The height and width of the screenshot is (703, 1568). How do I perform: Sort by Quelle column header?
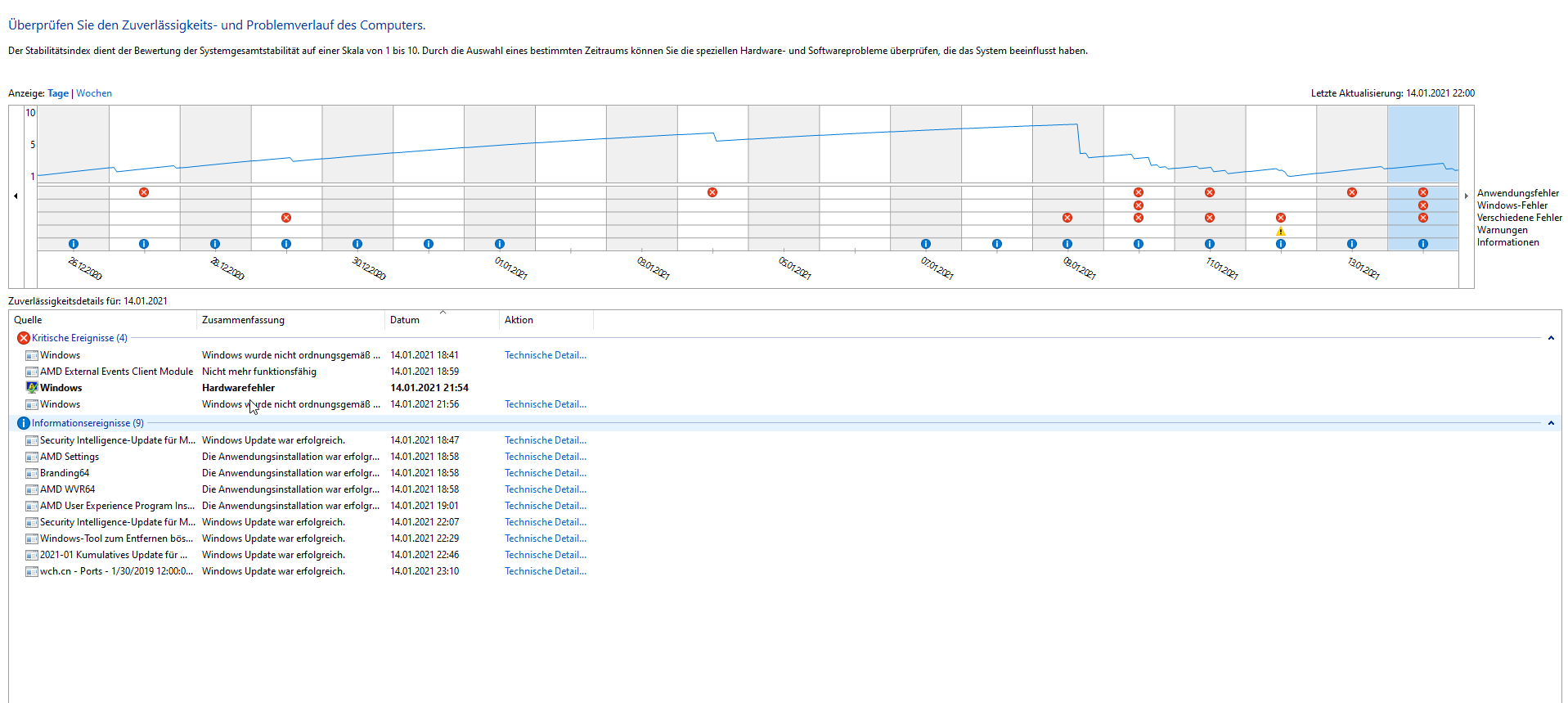(103, 320)
